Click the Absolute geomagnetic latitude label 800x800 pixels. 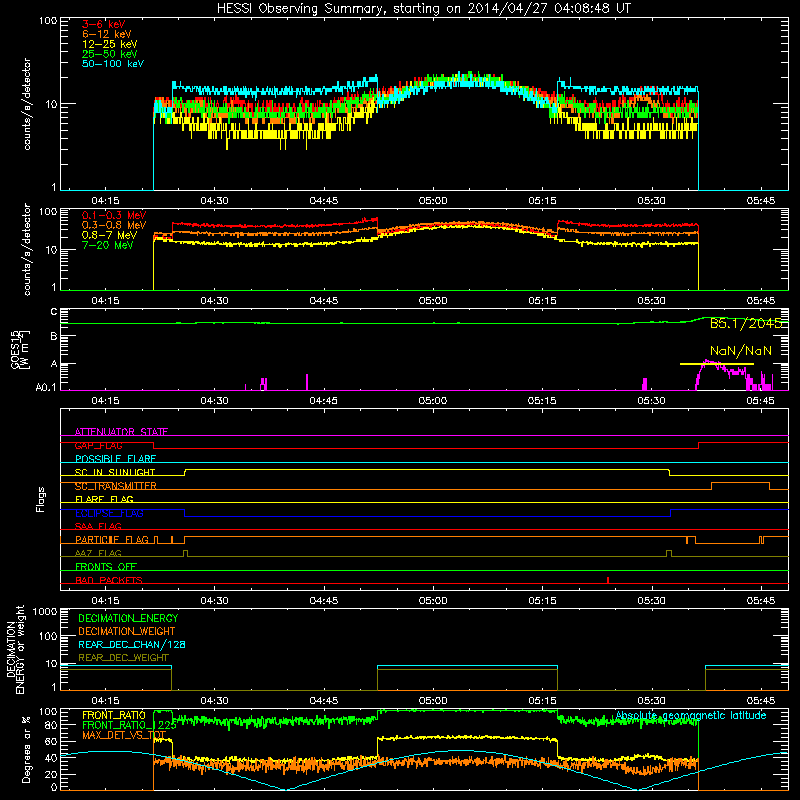click(691, 715)
